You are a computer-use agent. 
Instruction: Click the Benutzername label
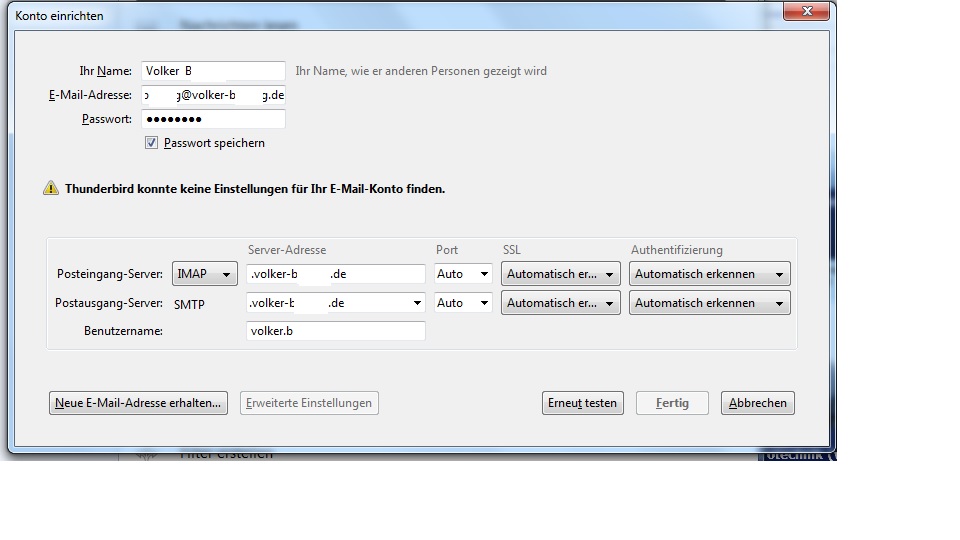(x=123, y=331)
